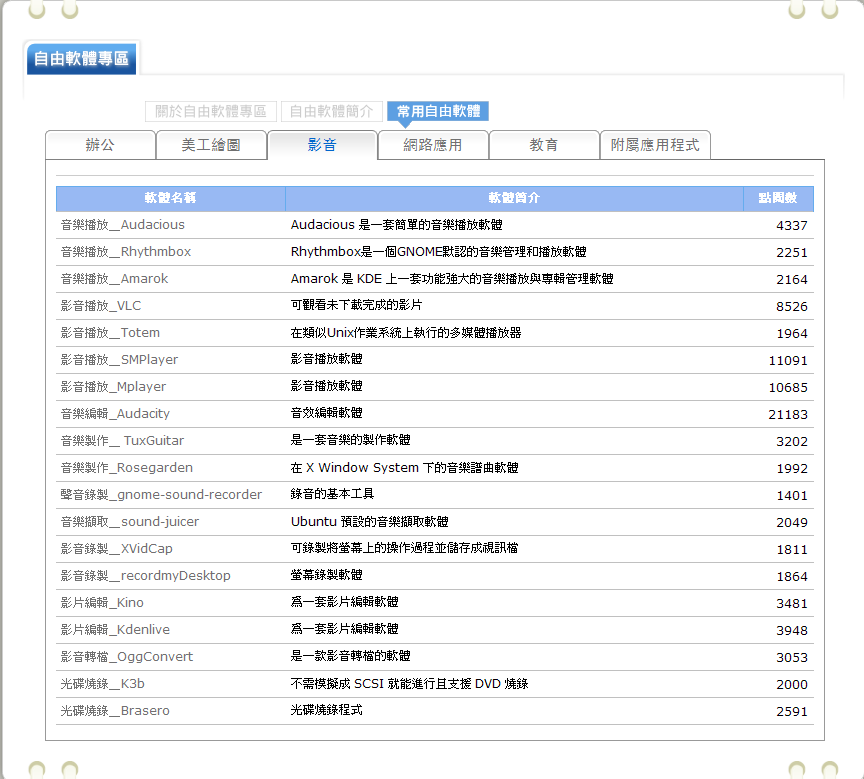Open the 影片編輯_Kdenlive link
This screenshot has width=864, height=779.
(x=115, y=630)
